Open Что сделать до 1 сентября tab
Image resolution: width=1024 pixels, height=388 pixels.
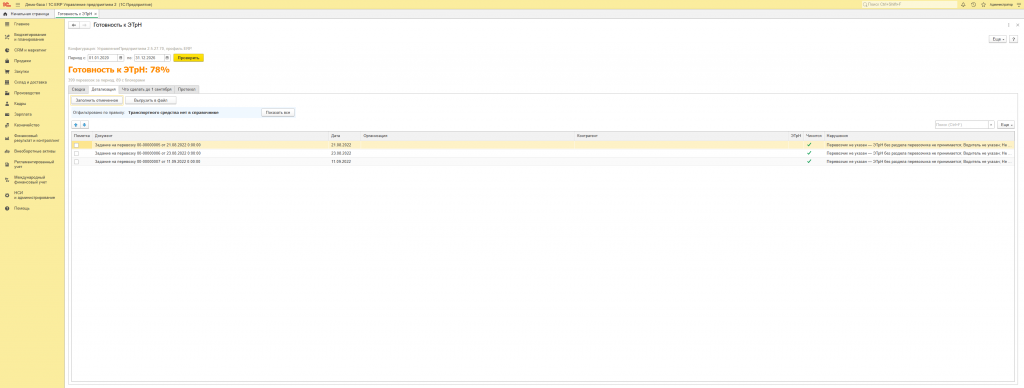(147, 89)
